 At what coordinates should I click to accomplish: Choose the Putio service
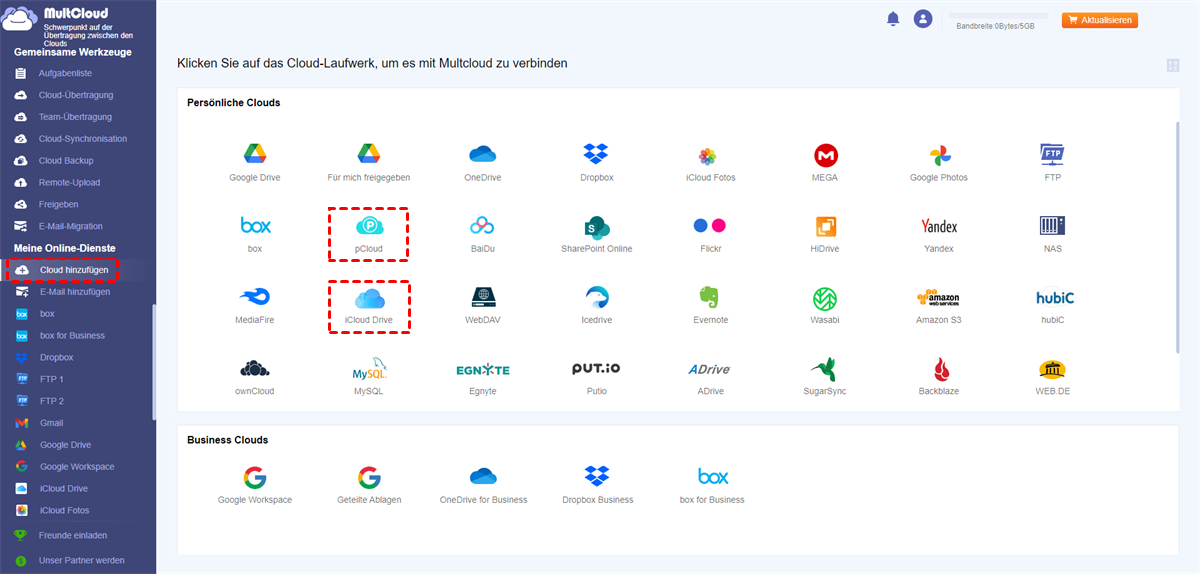(597, 376)
